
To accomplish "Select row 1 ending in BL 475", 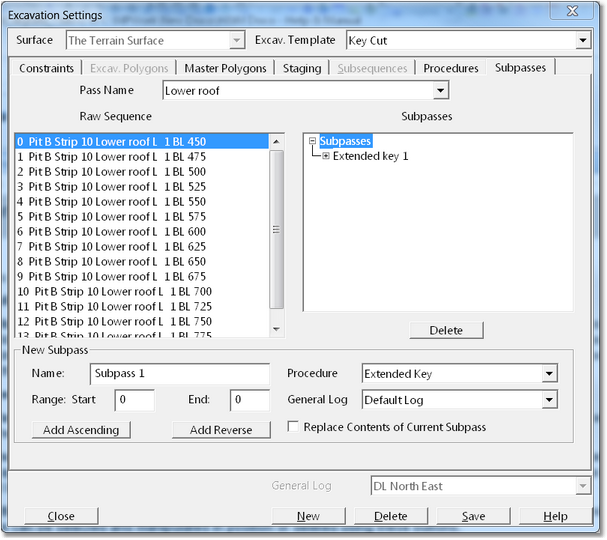I will [142, 157].
